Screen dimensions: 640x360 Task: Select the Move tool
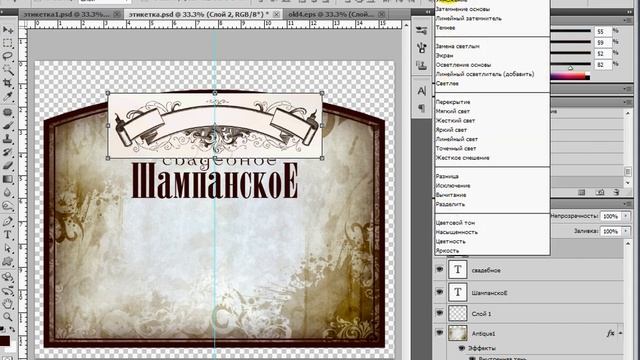coord(8,30)
